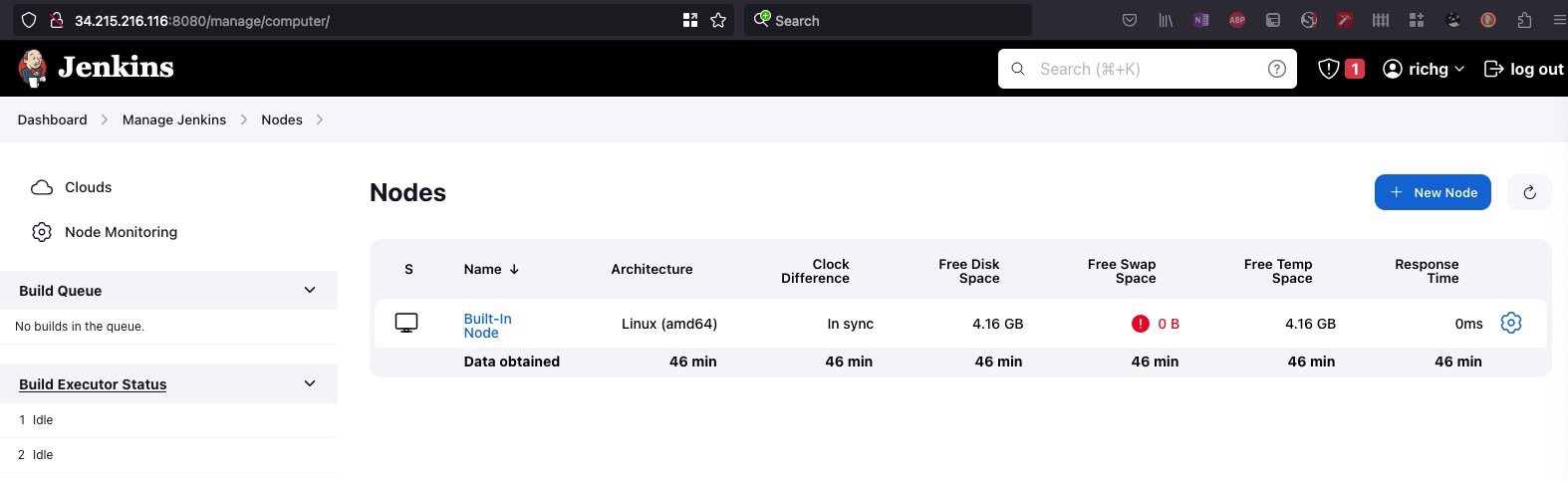Refresh node status with the reload icon
The width and height of the screenshot is (1568, 481).
pyautogui.click(x=1530, y=192)
